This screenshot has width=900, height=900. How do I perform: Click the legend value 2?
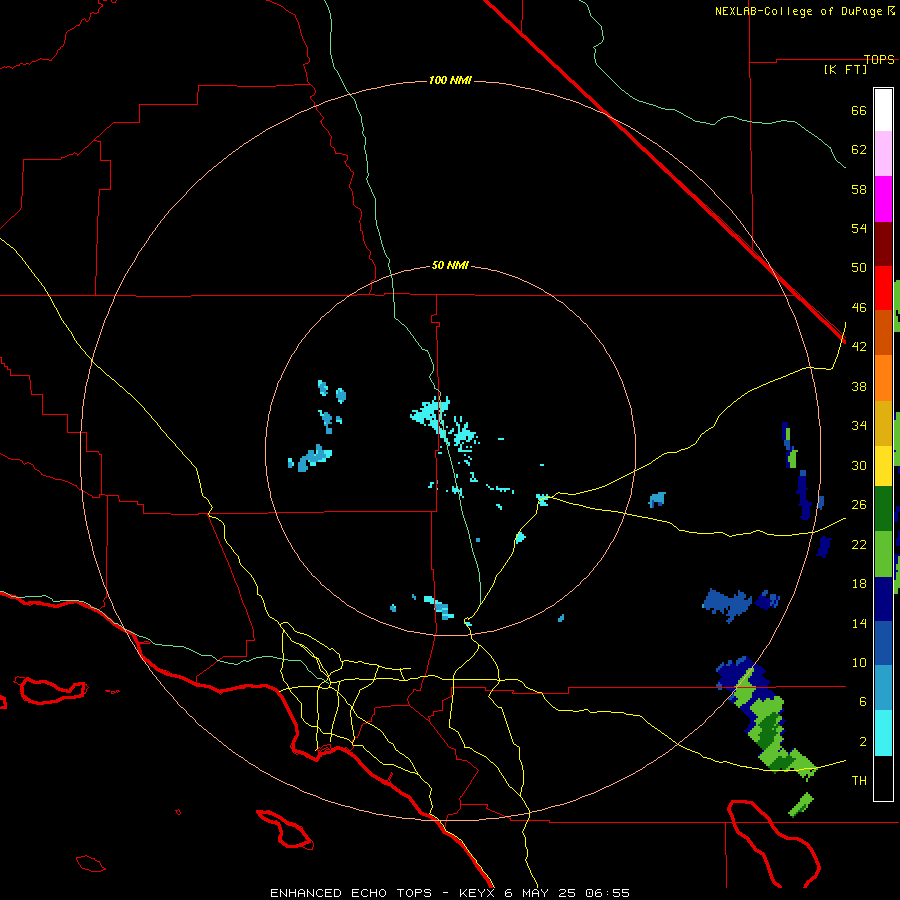click(863, 742)
